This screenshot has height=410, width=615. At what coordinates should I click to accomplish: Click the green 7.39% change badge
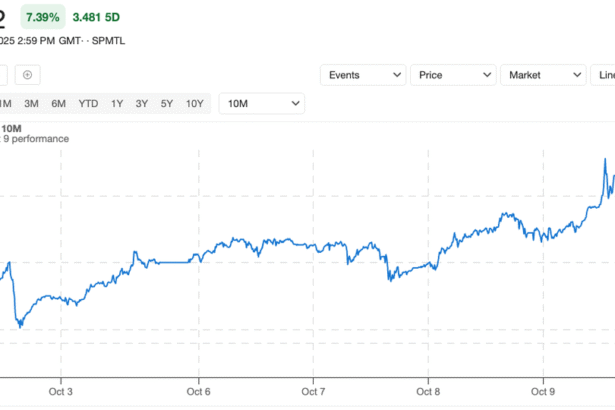40,19
